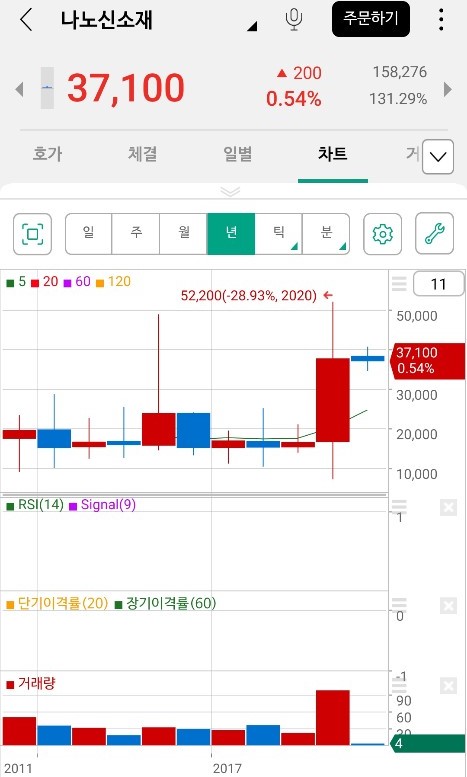The height and width of the screenshot is (777, 467).
Task: Tap the 158,276 volume figure
Action: point(400,72)
